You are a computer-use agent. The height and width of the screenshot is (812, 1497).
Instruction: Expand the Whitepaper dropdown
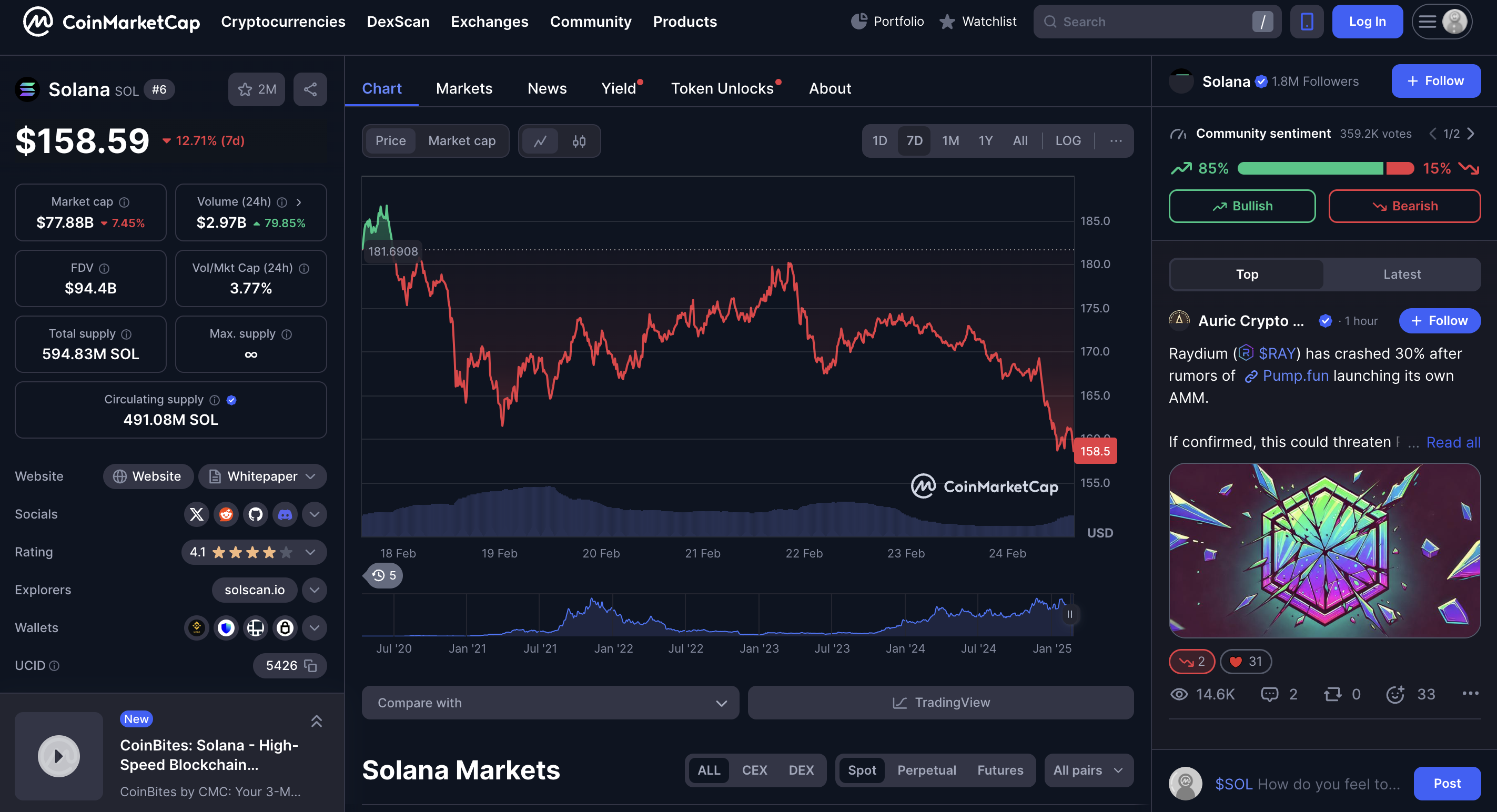[262, 477]
